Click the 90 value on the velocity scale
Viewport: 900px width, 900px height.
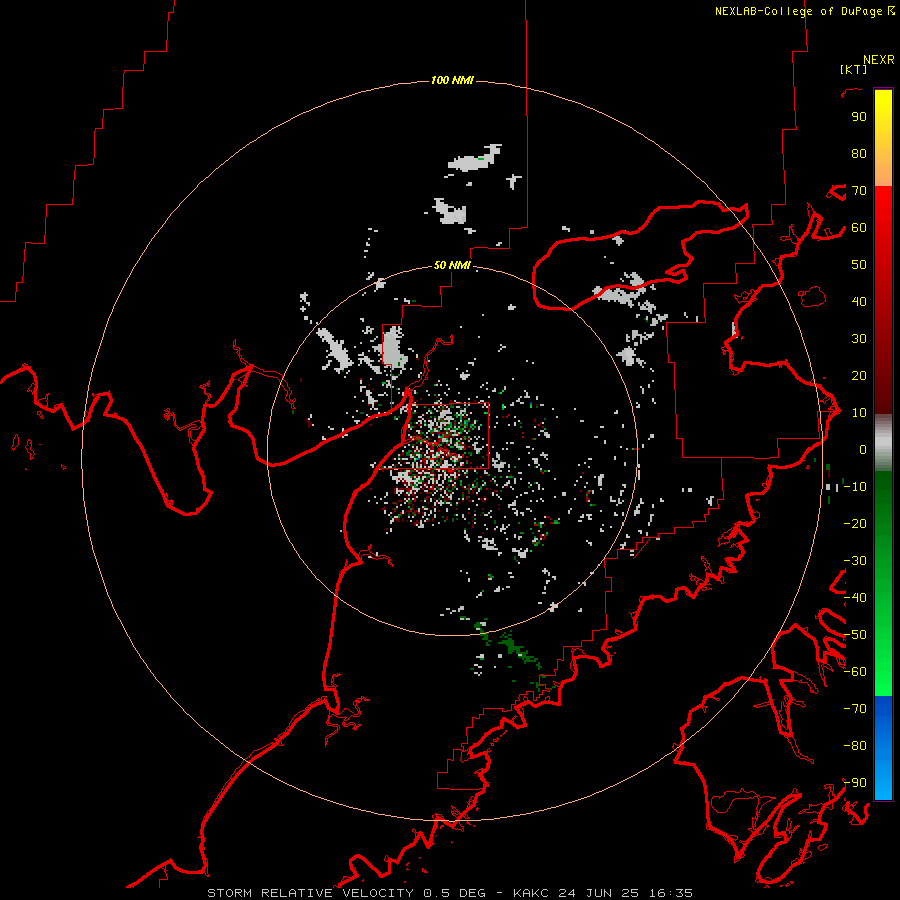coord(859,117)
